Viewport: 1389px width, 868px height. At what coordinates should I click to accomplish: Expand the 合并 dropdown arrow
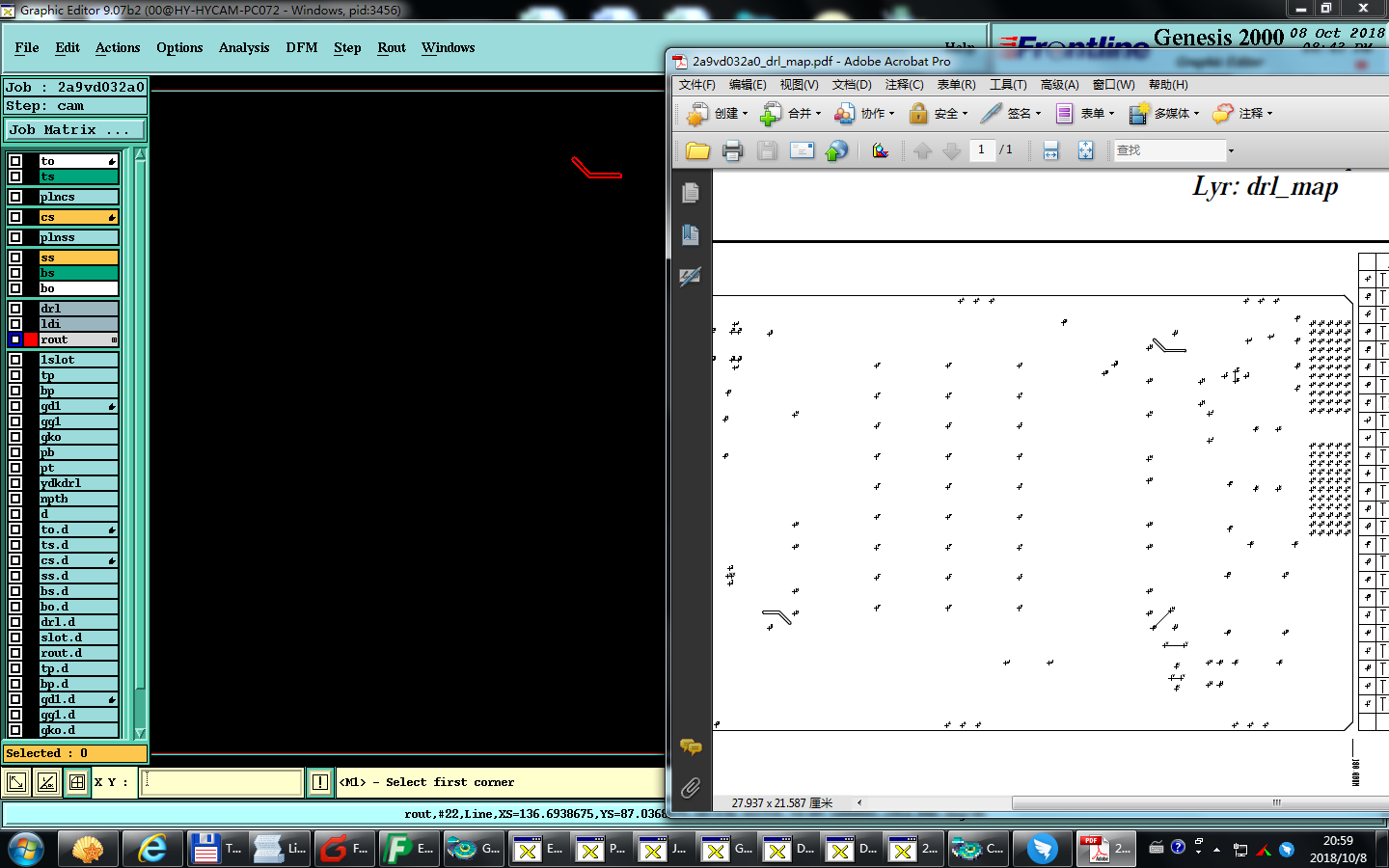point(818,114)
